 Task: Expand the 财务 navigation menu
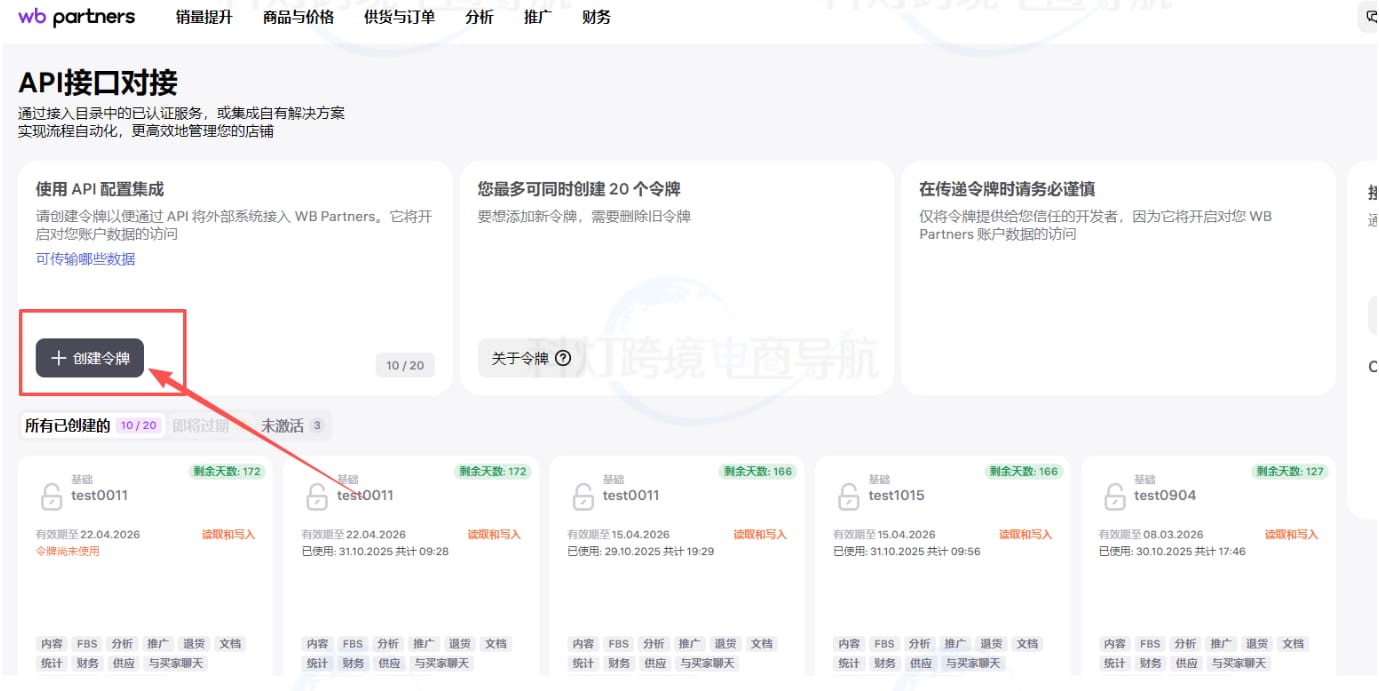click(596, 17)
